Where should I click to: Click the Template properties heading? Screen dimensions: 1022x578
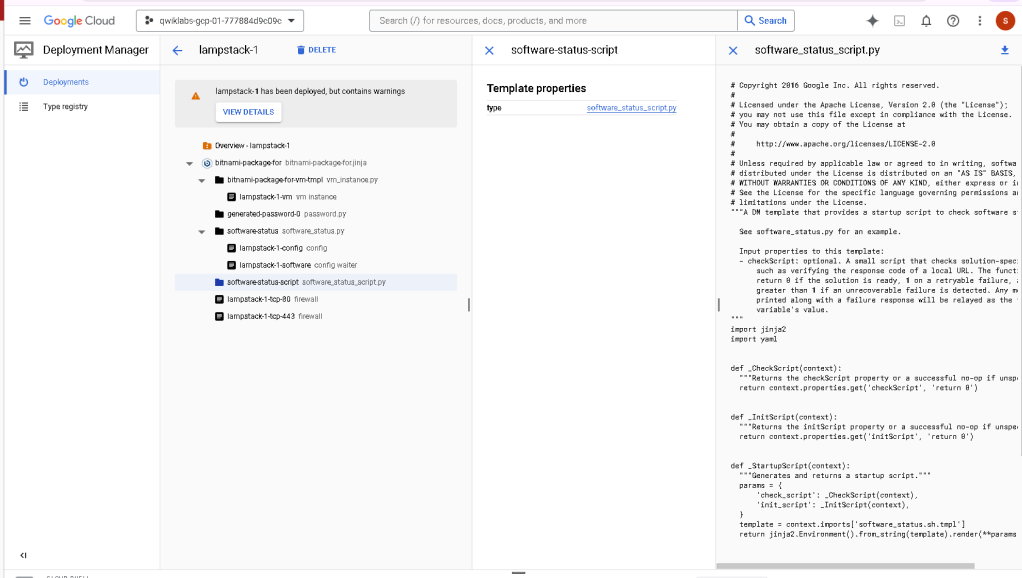[536, 88]
